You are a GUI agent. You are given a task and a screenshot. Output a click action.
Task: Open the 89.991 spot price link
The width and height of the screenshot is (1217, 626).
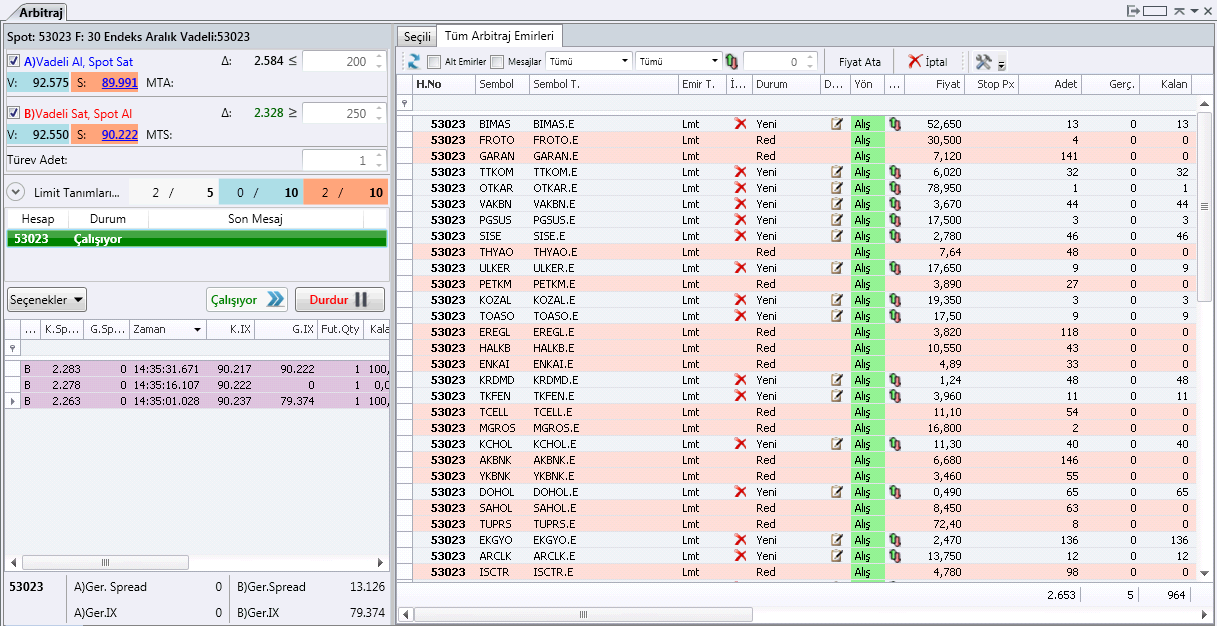point(120,82)
